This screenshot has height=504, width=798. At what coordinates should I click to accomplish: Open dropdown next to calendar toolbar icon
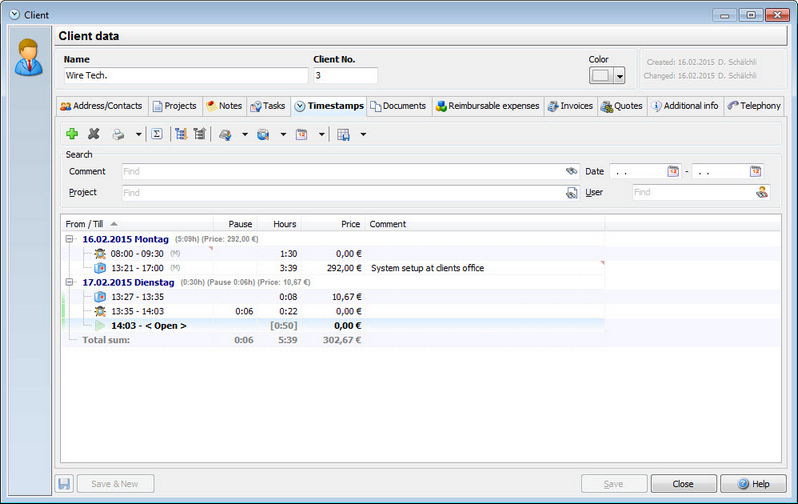point(322,134)
